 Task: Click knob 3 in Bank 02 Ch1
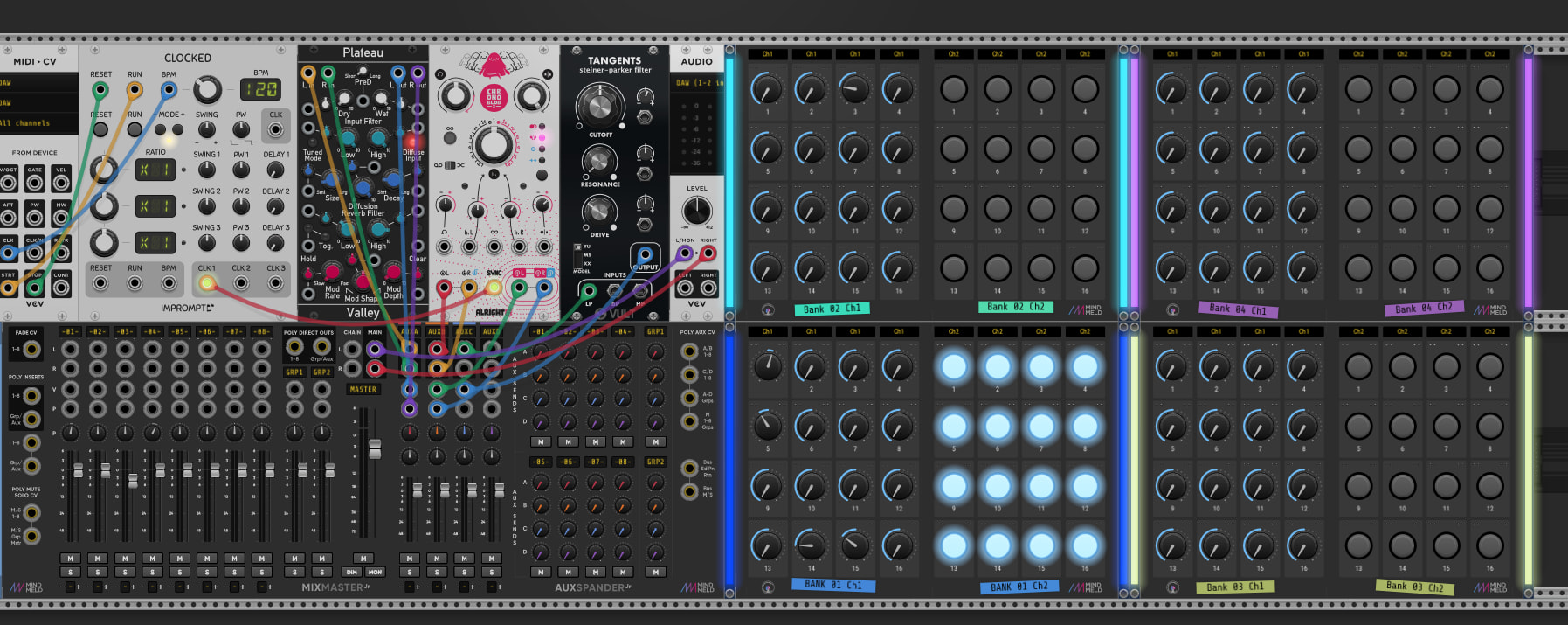point(854,88)
